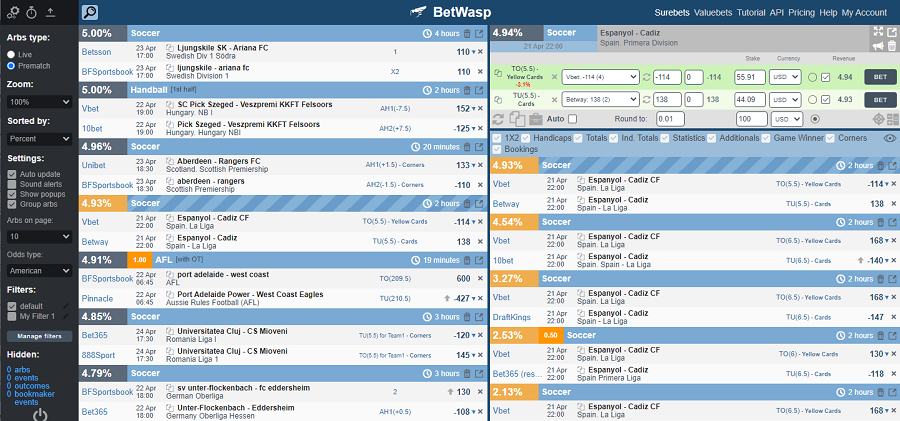Toggle Group arbs setting
900x421 pixels.
(x=11, y=204)
